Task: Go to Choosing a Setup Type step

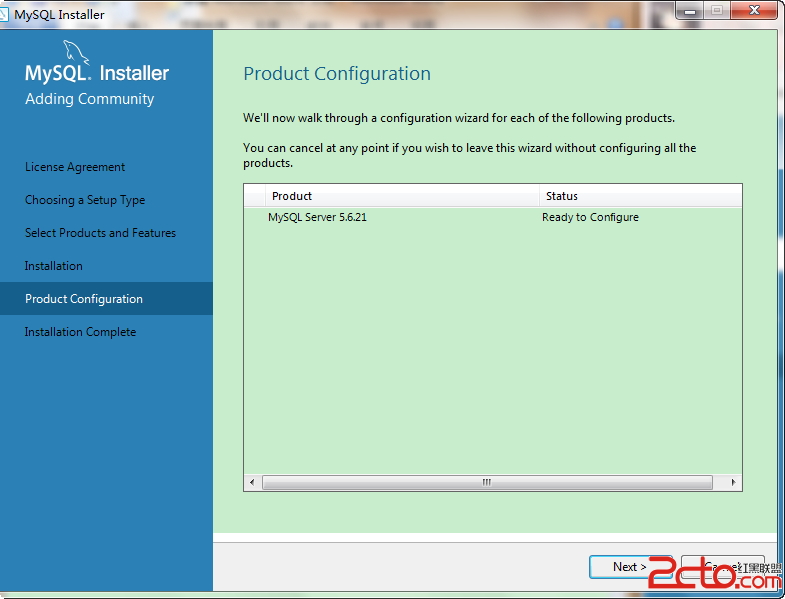Action: tap(85, 200)
